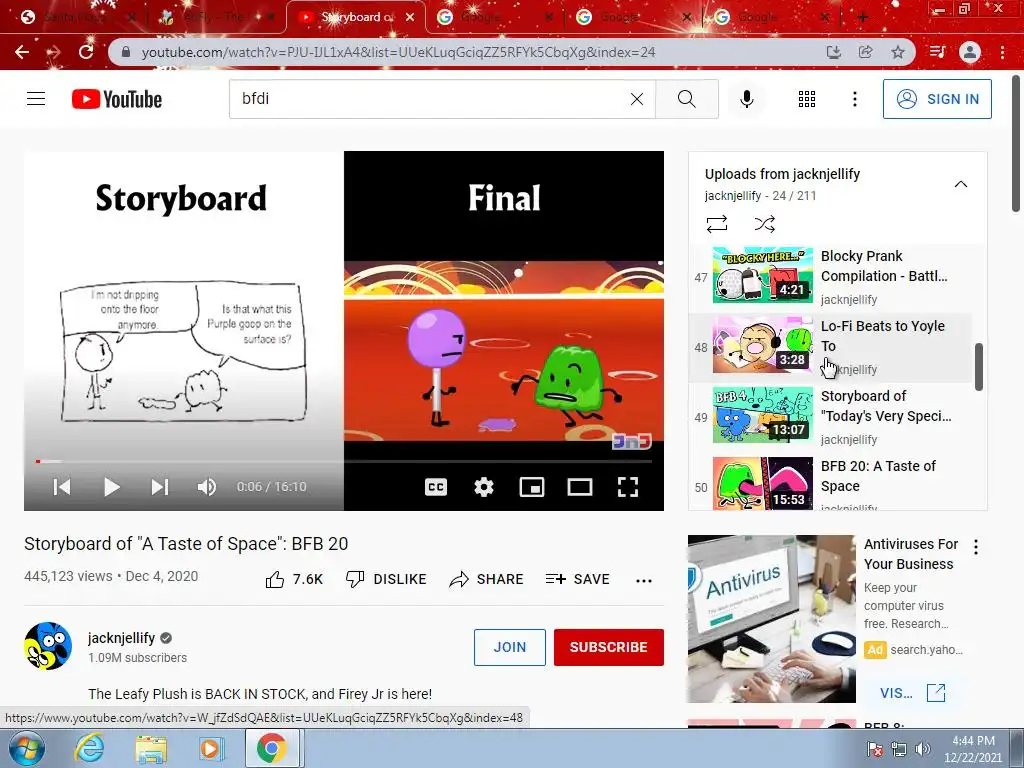Toggle theater mode in the player

point(580,487)
